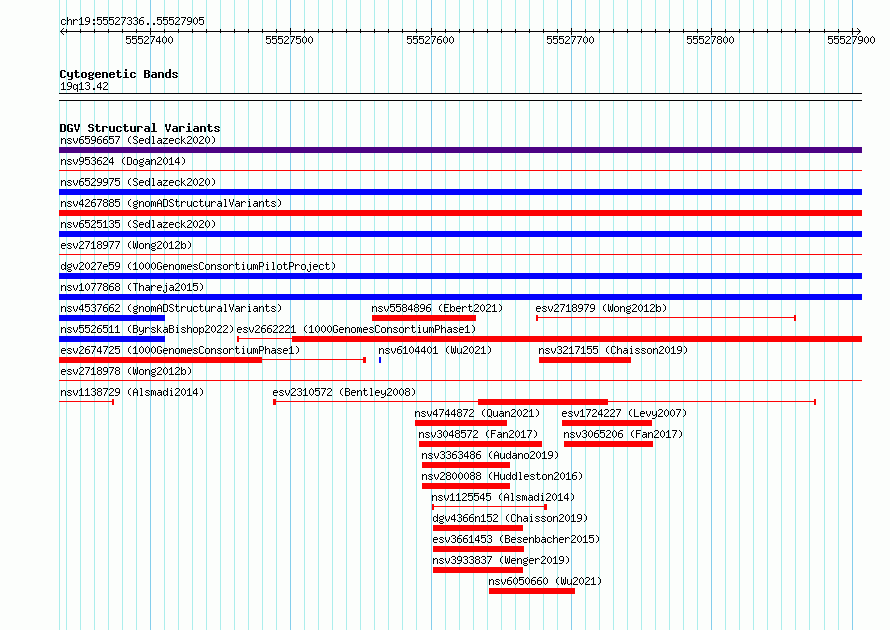Select the blue bar under nsv4537662
The height and width of the screenshot is (630, 890).
pos(112,318)
